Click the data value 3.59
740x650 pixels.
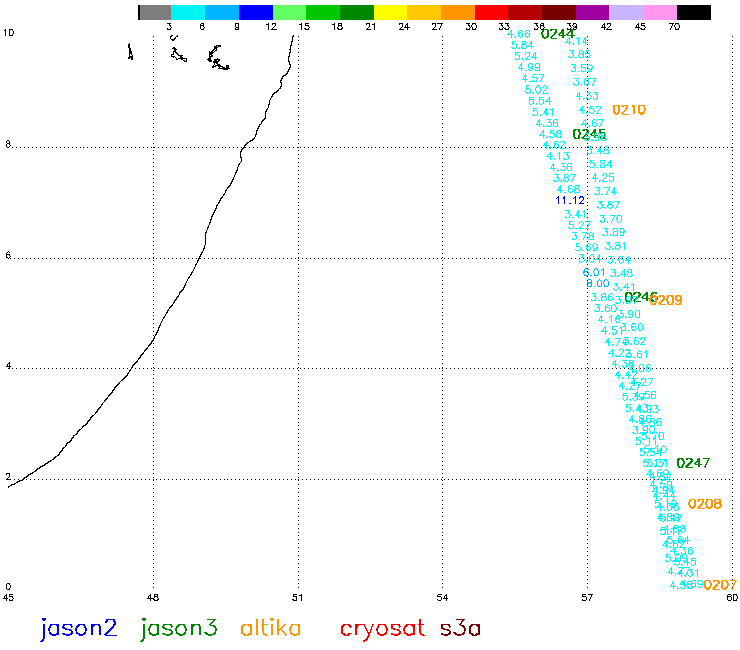[582, 68]
